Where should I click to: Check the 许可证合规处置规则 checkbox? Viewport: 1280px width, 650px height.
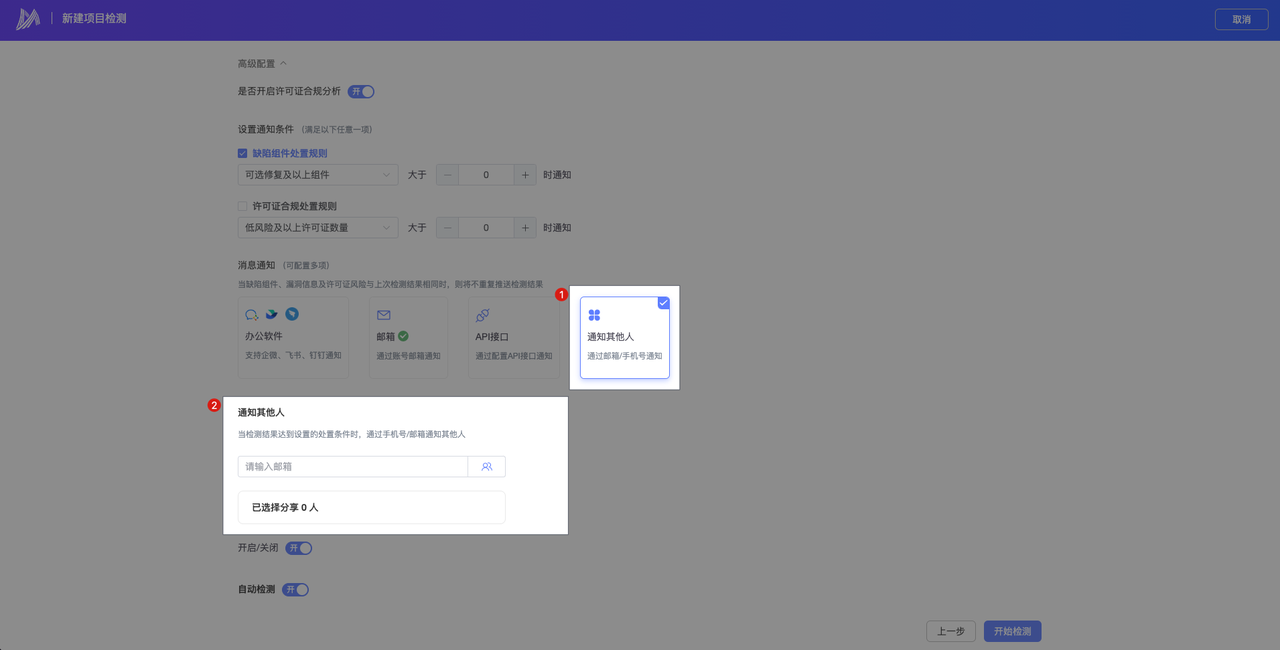242,207
